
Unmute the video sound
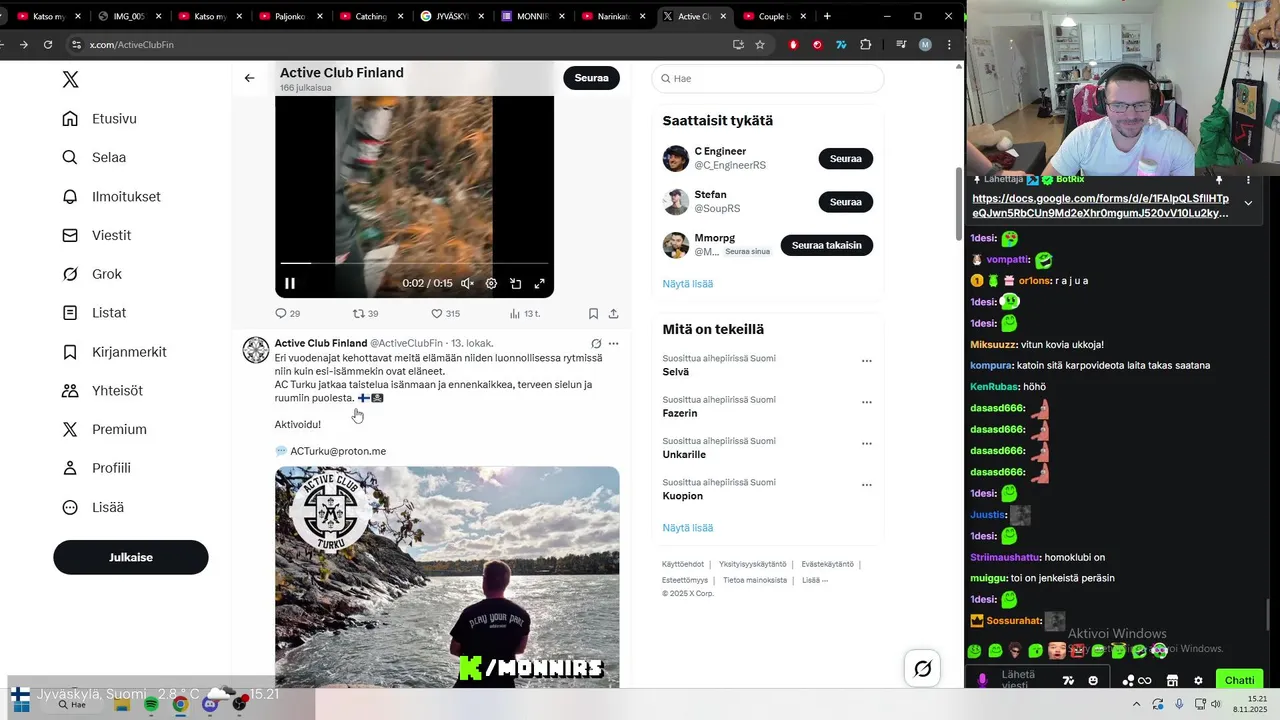[467, 283]
